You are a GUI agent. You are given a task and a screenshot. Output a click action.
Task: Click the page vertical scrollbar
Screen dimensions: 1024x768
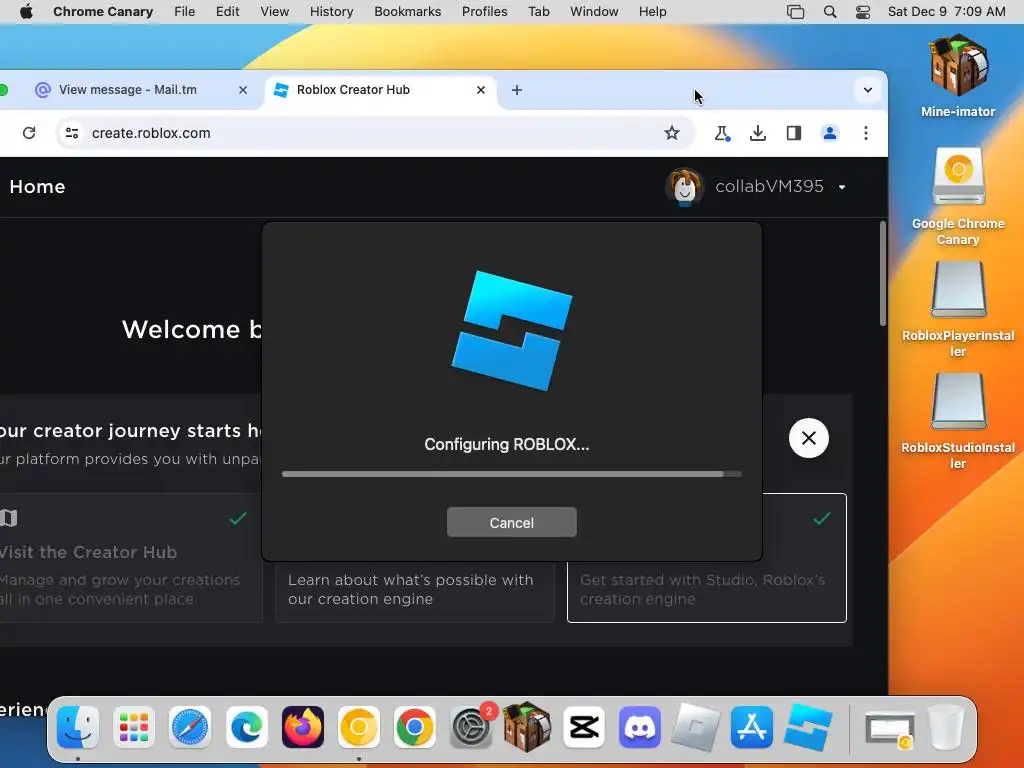882,274
